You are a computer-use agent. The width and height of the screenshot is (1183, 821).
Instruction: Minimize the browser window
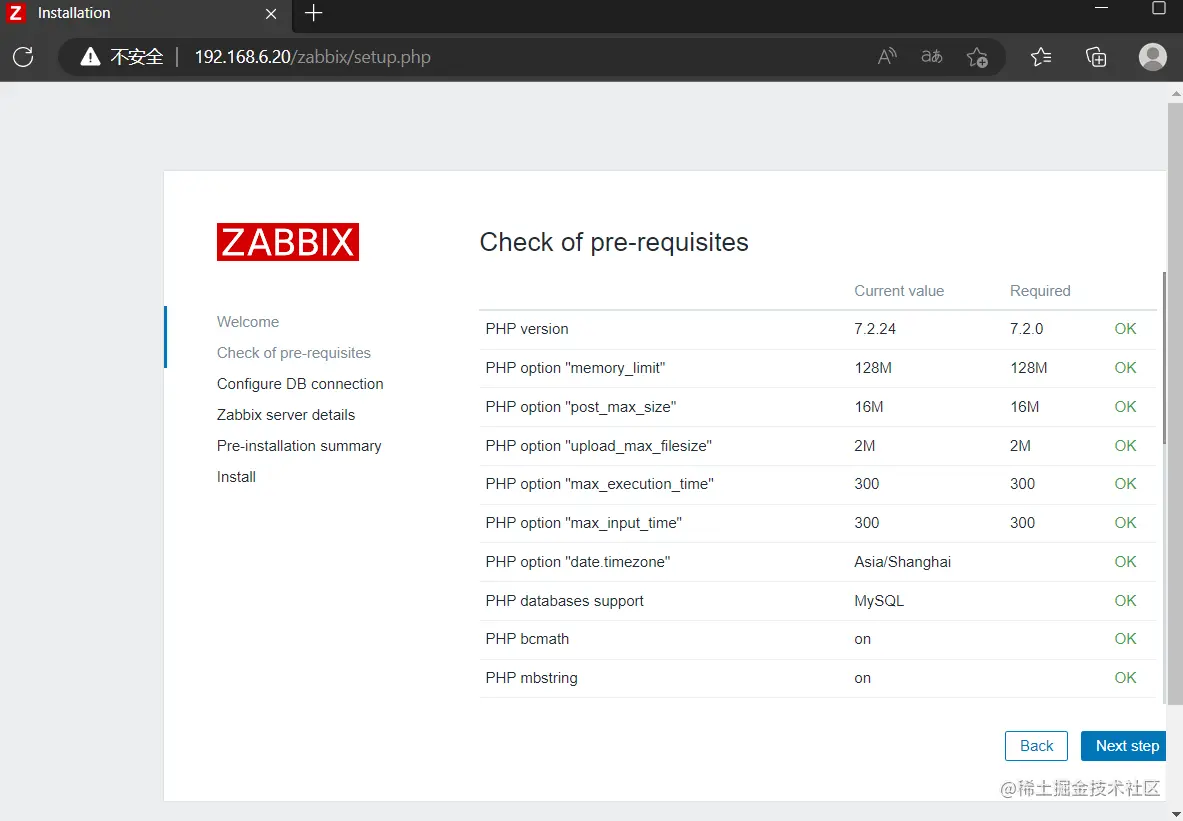pyautogui.click(x=1102, y=8)
